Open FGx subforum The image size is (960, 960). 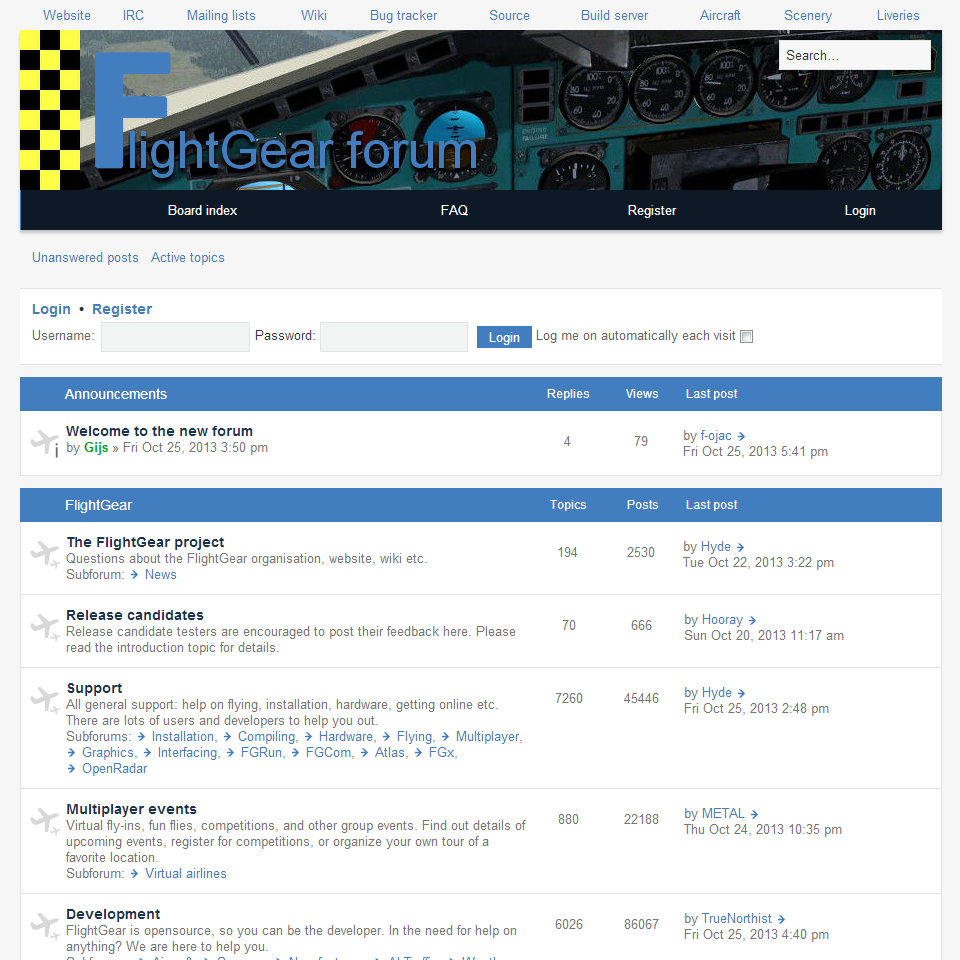click(x=441, y=752)
